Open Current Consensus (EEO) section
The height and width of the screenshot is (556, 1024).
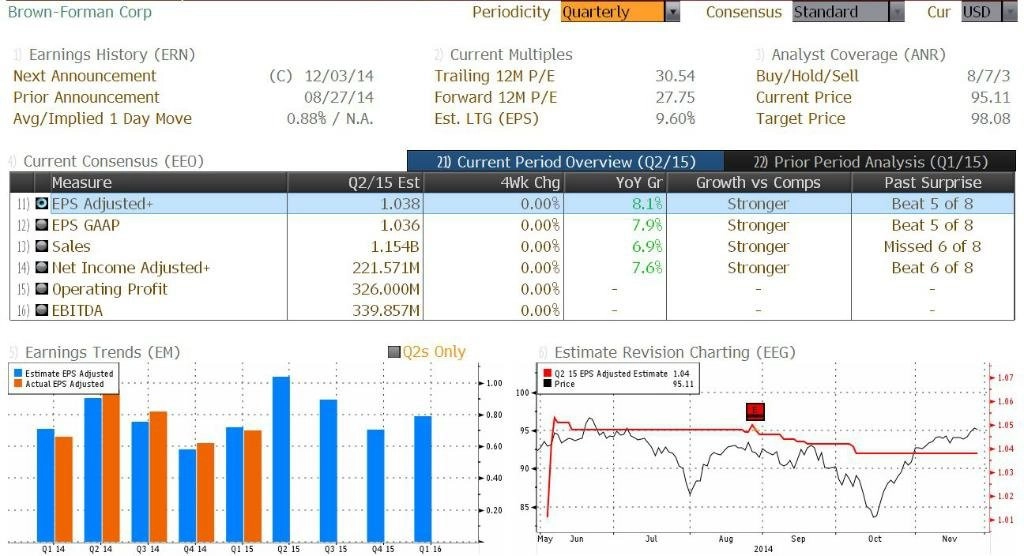tap(114, 161)
